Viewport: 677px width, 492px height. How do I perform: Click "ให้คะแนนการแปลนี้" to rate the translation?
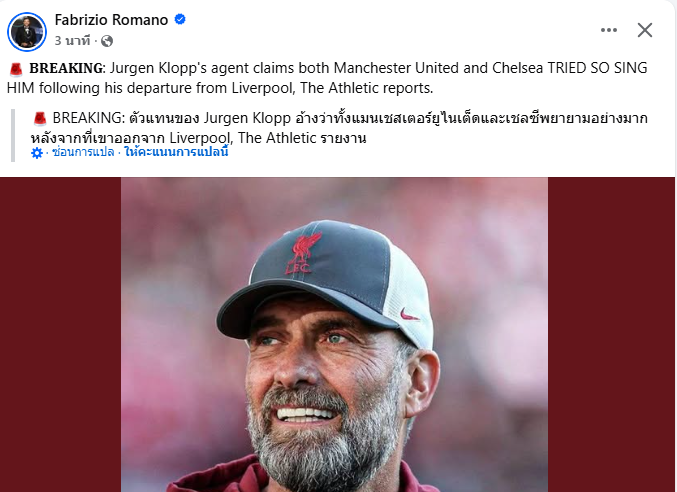[x=177, y=153]
